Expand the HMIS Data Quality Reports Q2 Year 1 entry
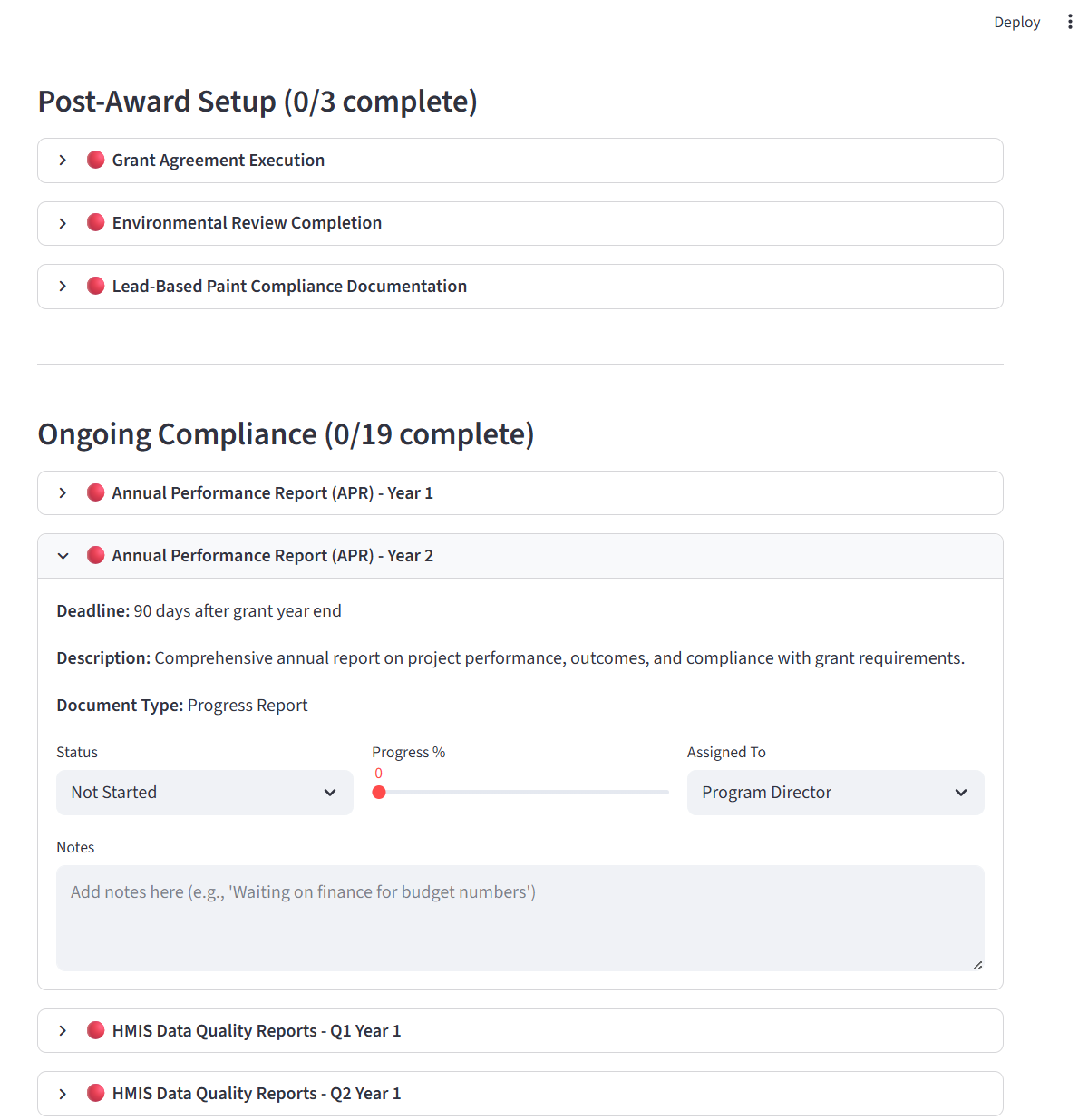 [63, 1093]
